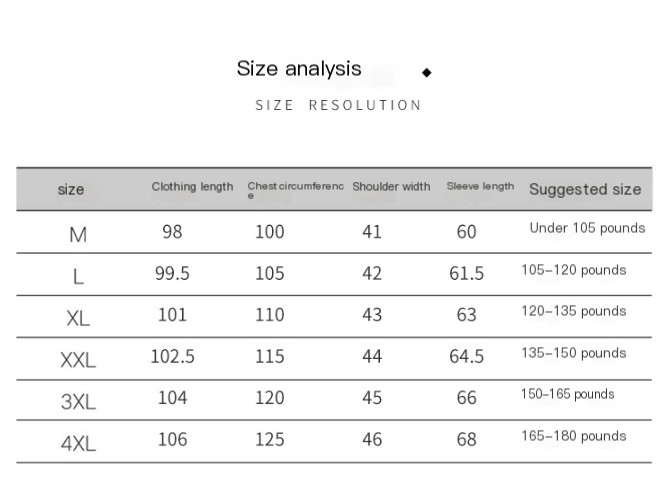Image resolution: width=666 pixels, height=481 pixels.
Task: Select the XL size row label
Action: [x=78, y=318]
